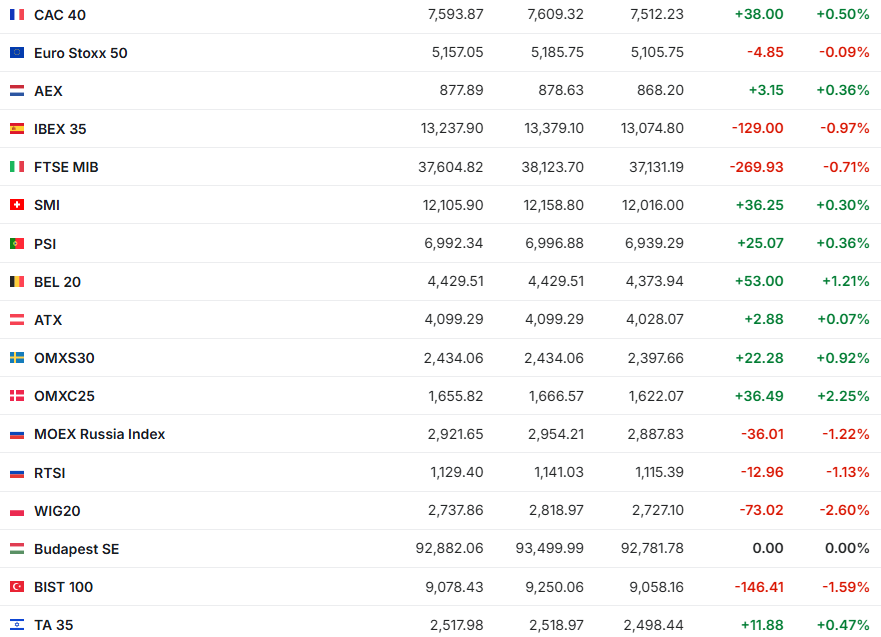
Task: Click the French flag icon beside CAC 40
Action: click(x=17, y=15)
